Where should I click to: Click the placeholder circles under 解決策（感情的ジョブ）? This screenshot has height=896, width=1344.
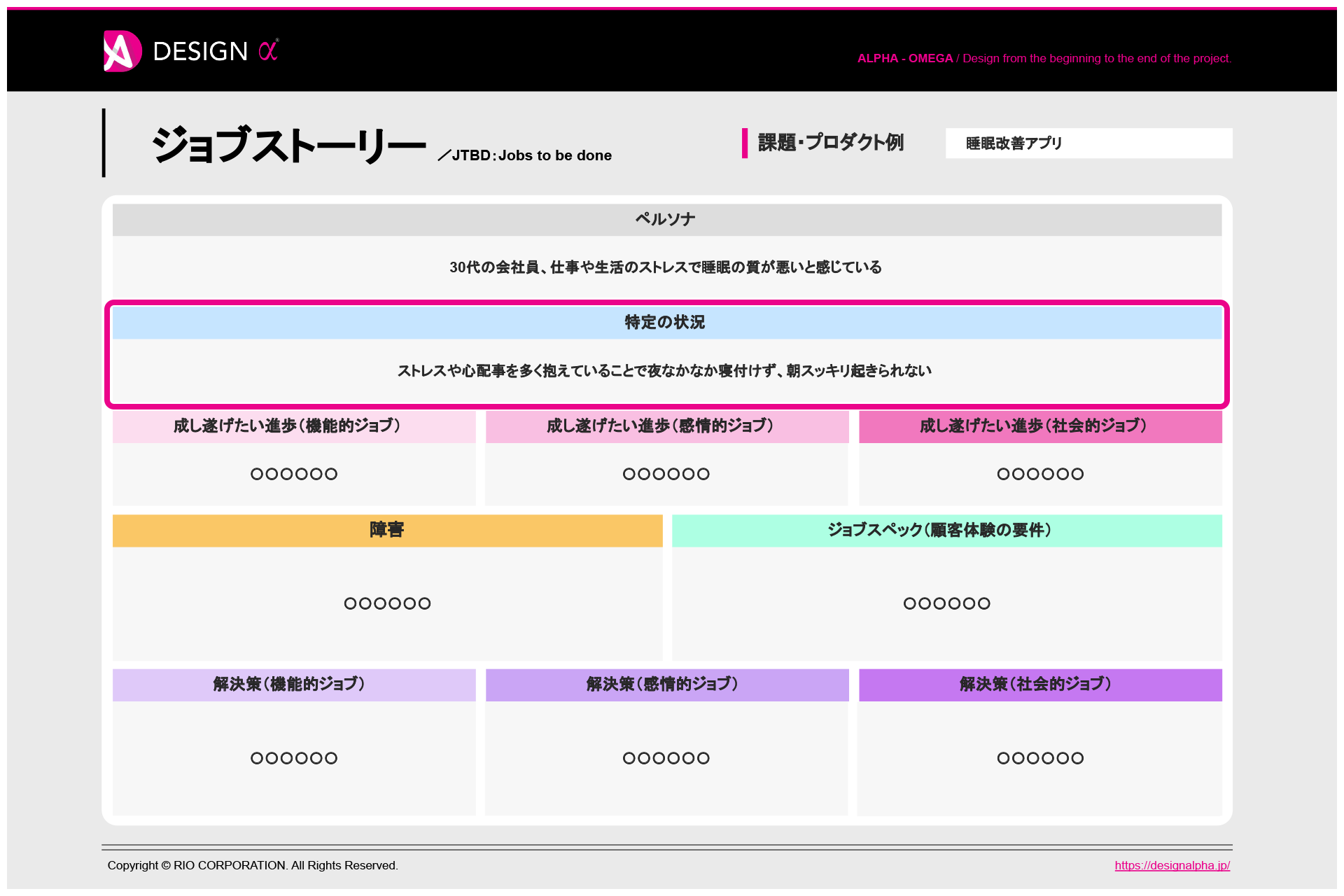point(666,758)
